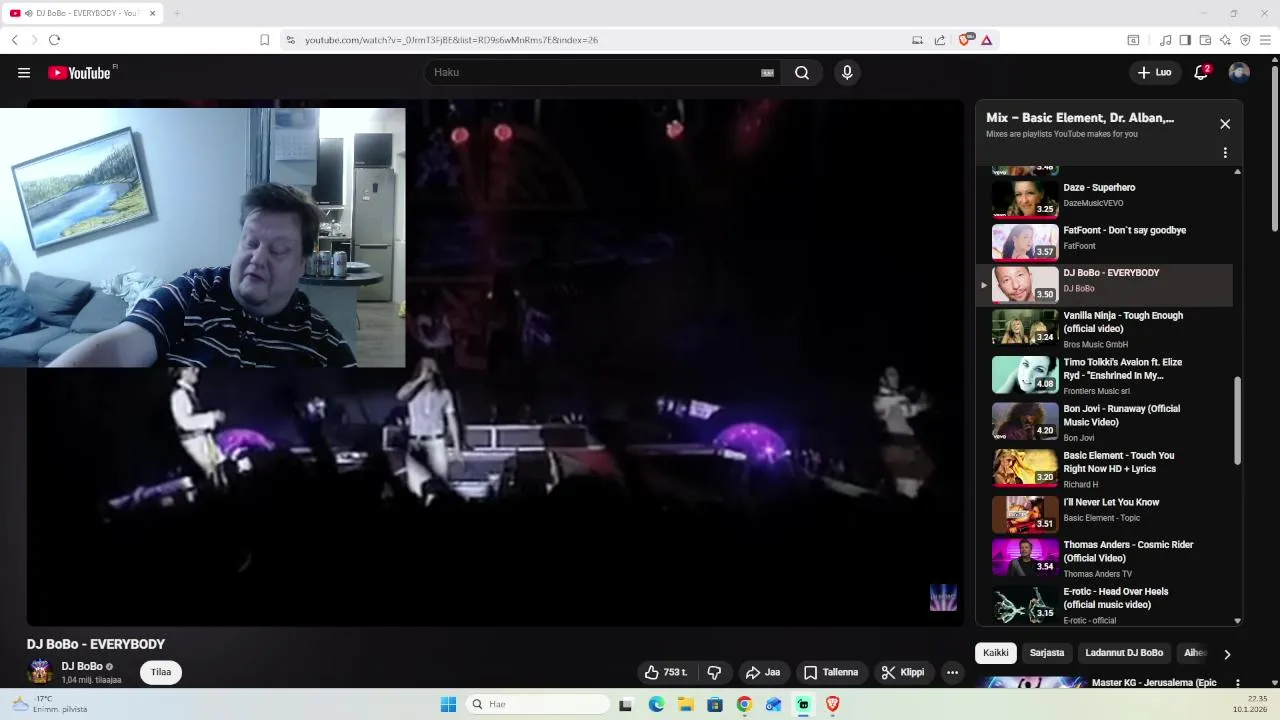Open the on-screen keyboard in search box

pos(768,73)
